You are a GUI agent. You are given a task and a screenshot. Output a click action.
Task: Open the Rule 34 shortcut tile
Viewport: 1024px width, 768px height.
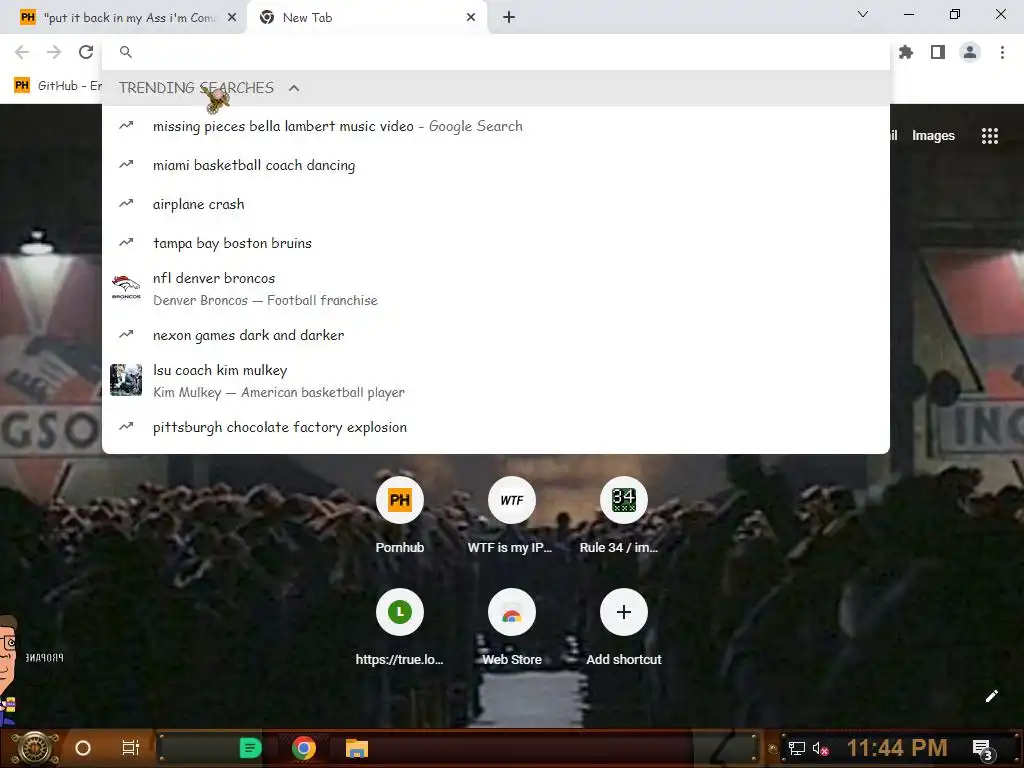click(623, 515)
